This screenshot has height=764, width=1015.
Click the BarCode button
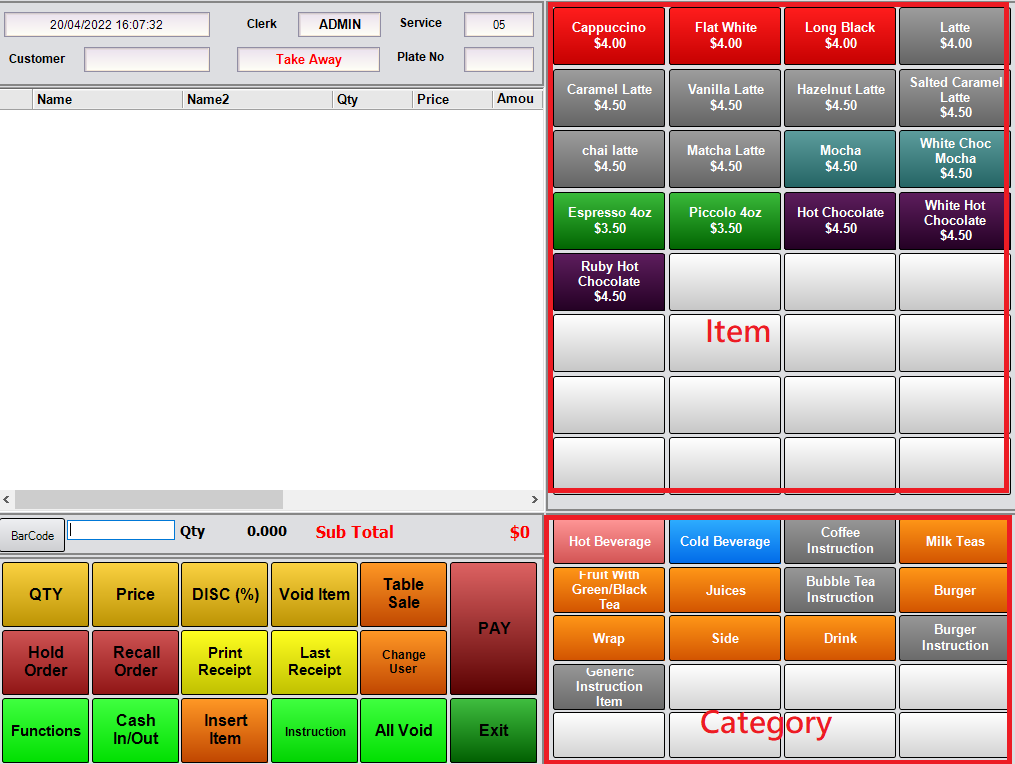click(32, 535)
